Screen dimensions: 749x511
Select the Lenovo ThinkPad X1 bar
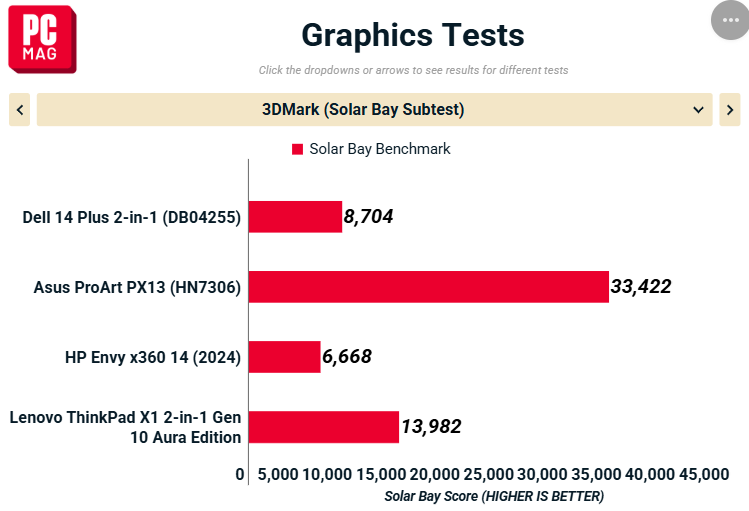click(324, 427)
